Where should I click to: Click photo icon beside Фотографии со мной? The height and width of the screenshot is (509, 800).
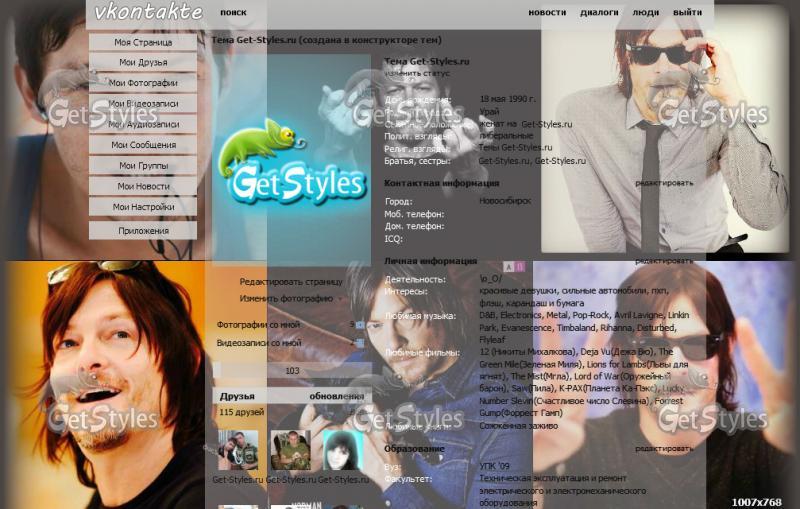pyautogui.click(x=360, y=324)
